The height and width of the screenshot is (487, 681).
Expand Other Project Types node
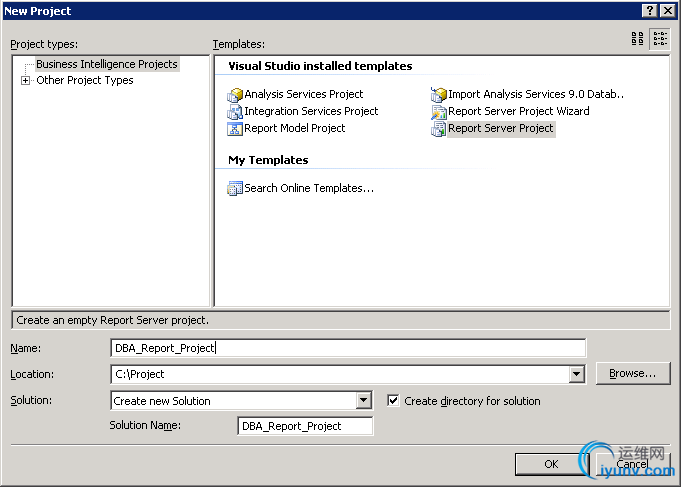coord(25,80)
